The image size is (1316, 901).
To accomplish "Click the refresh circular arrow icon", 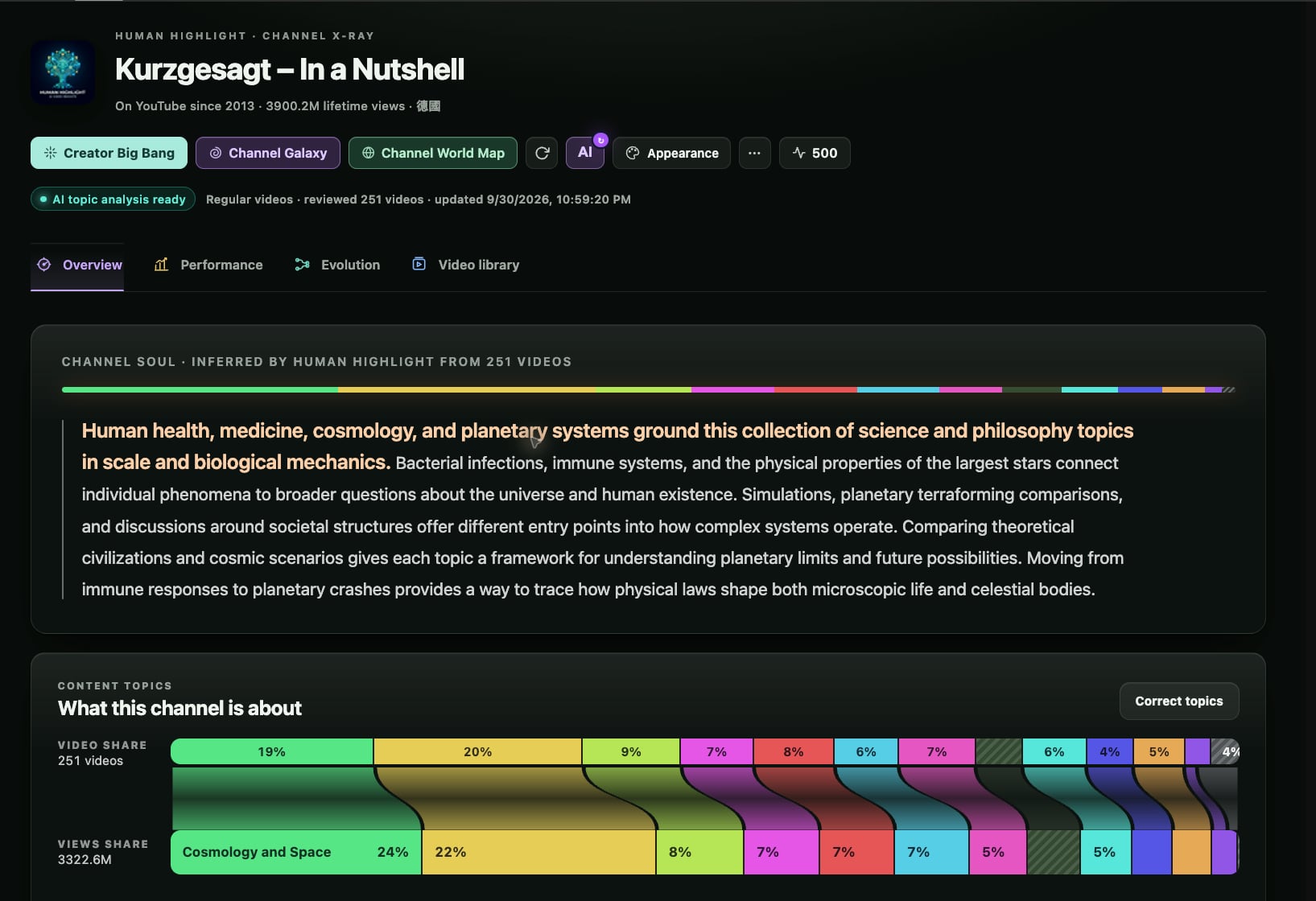I will [542, 153].
